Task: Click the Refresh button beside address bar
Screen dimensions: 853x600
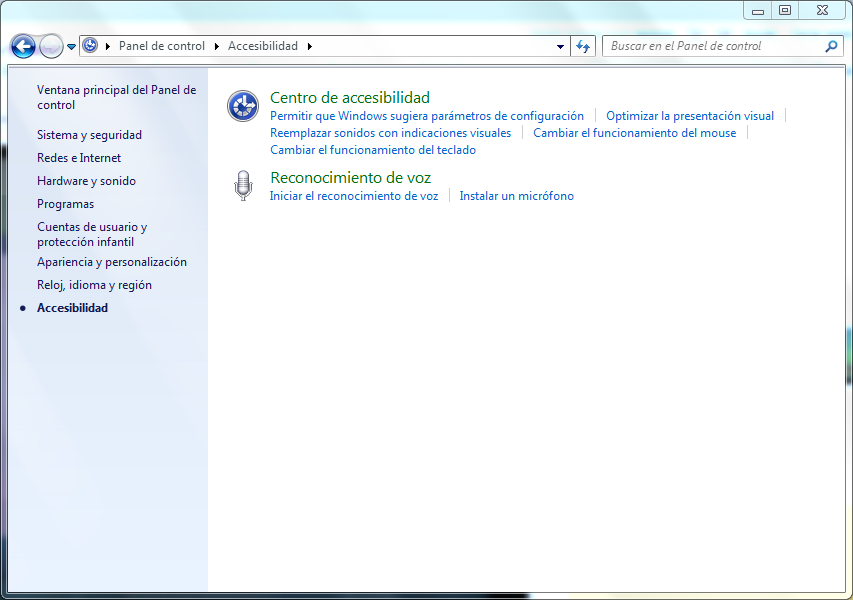Action: coord(583,46)
